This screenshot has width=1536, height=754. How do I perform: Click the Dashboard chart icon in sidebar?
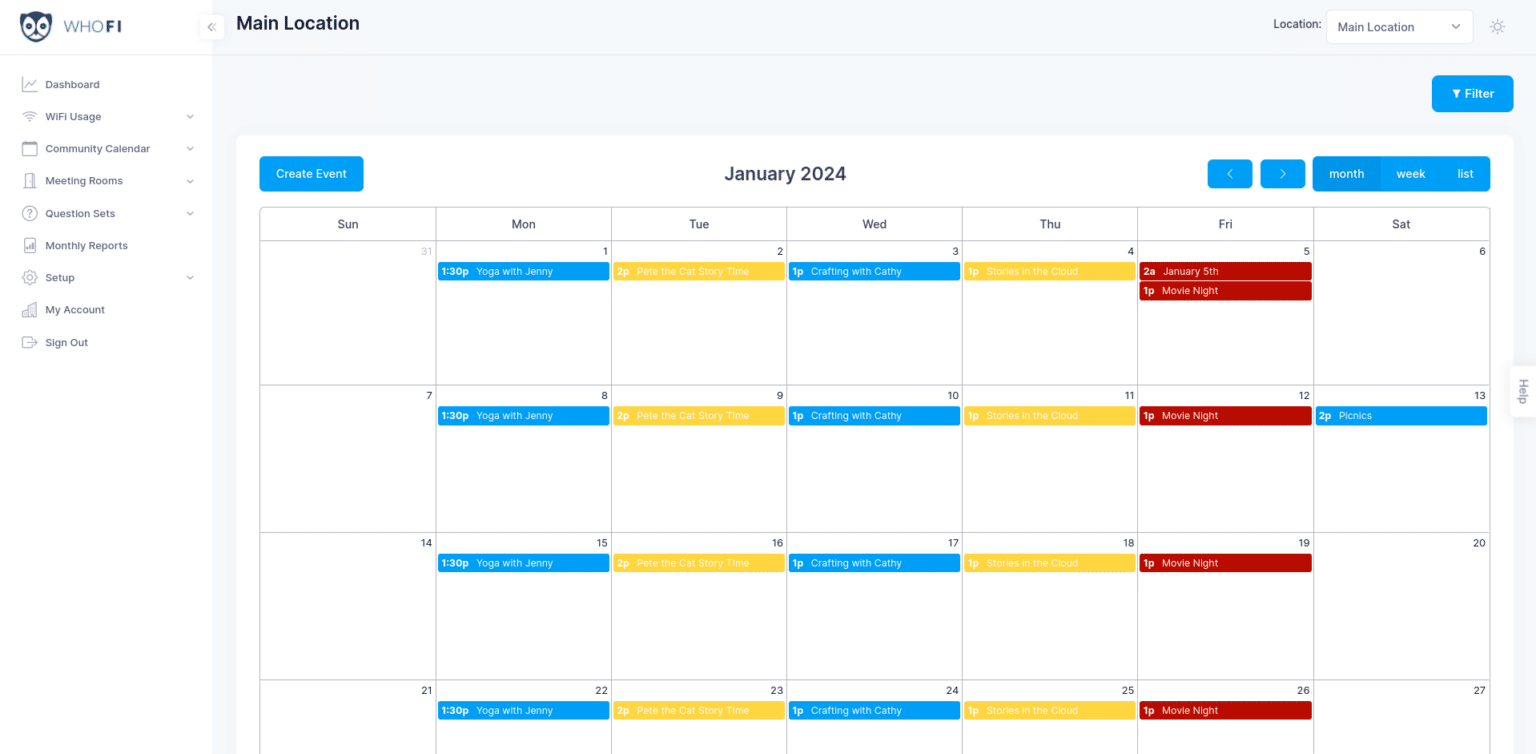click(x=29, y=85)
